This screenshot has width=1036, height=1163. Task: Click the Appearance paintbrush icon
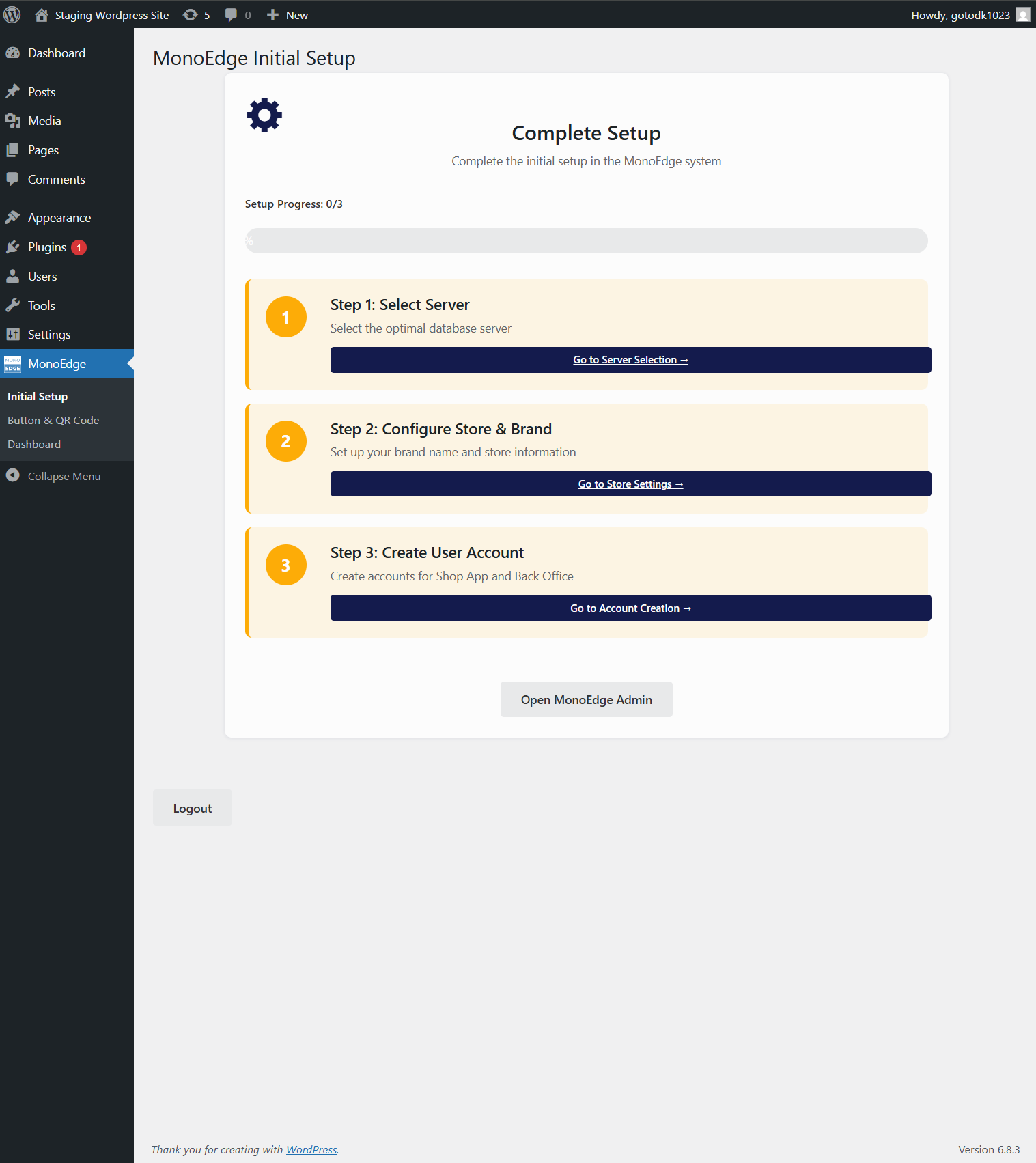pyautogui.click(x=13, y=218)
